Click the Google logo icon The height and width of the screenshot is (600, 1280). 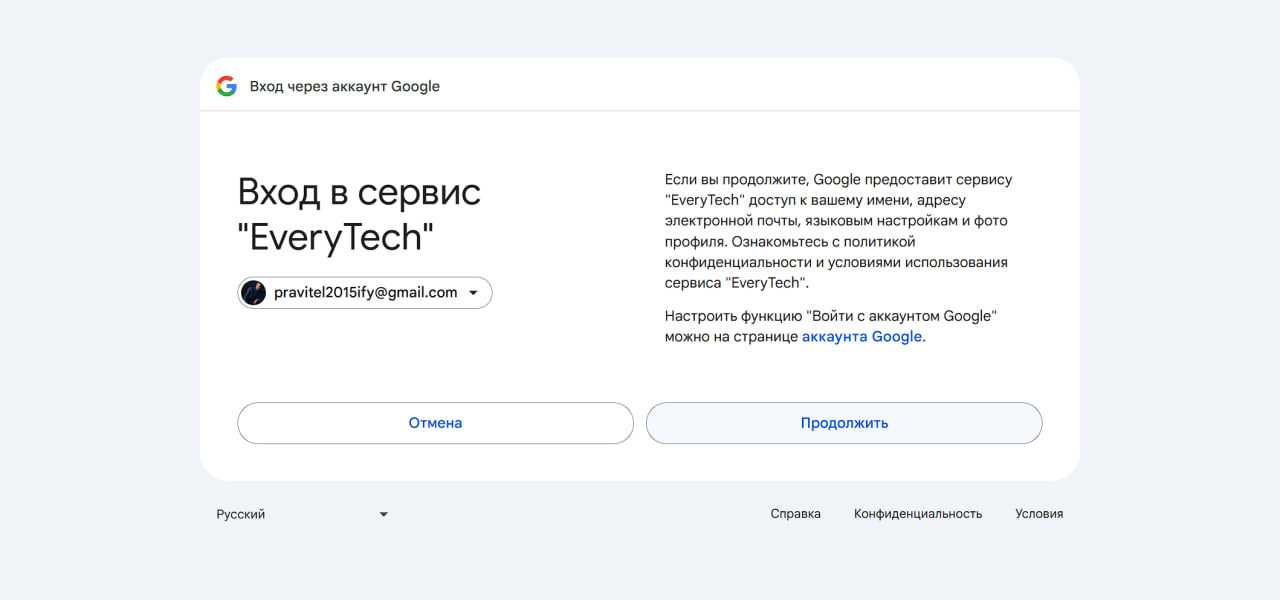(227, 86)
